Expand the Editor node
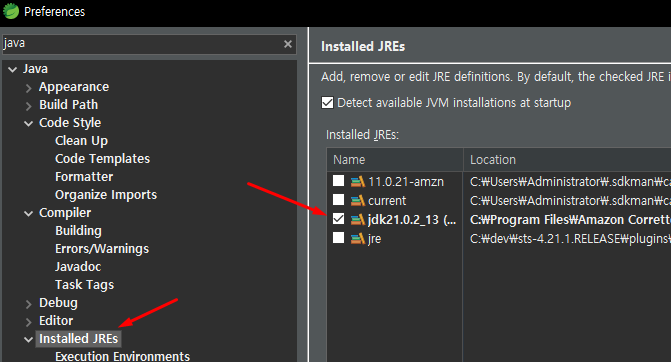The width and height of the screenshot is (671, 362). point(29,322)
